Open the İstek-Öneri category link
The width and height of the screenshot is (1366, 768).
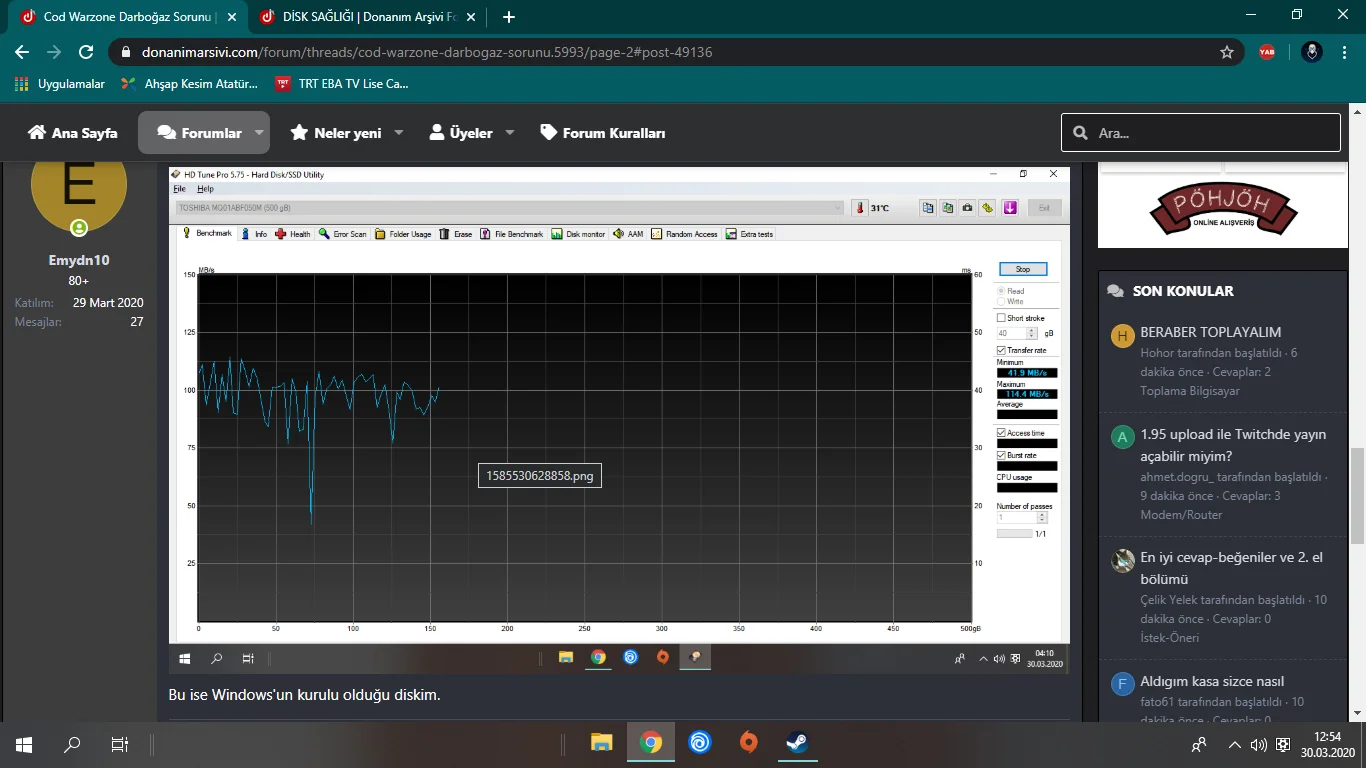point(1169,638)
